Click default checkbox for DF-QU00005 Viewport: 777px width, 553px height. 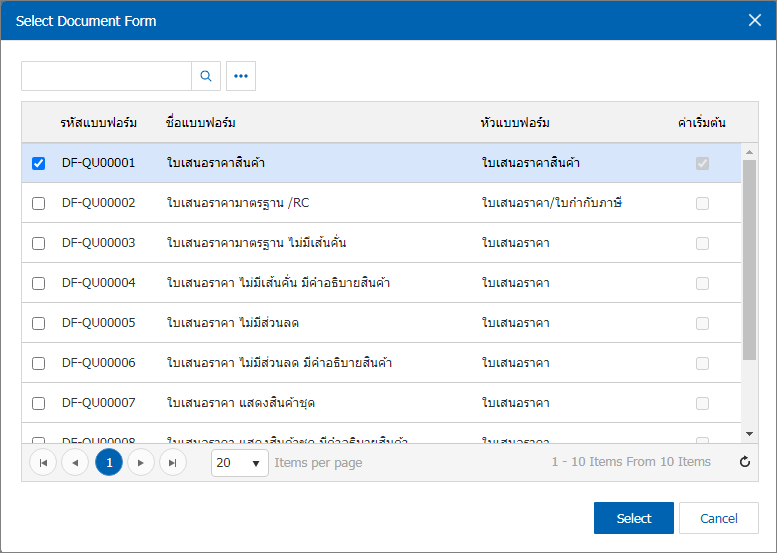[702, 323]
